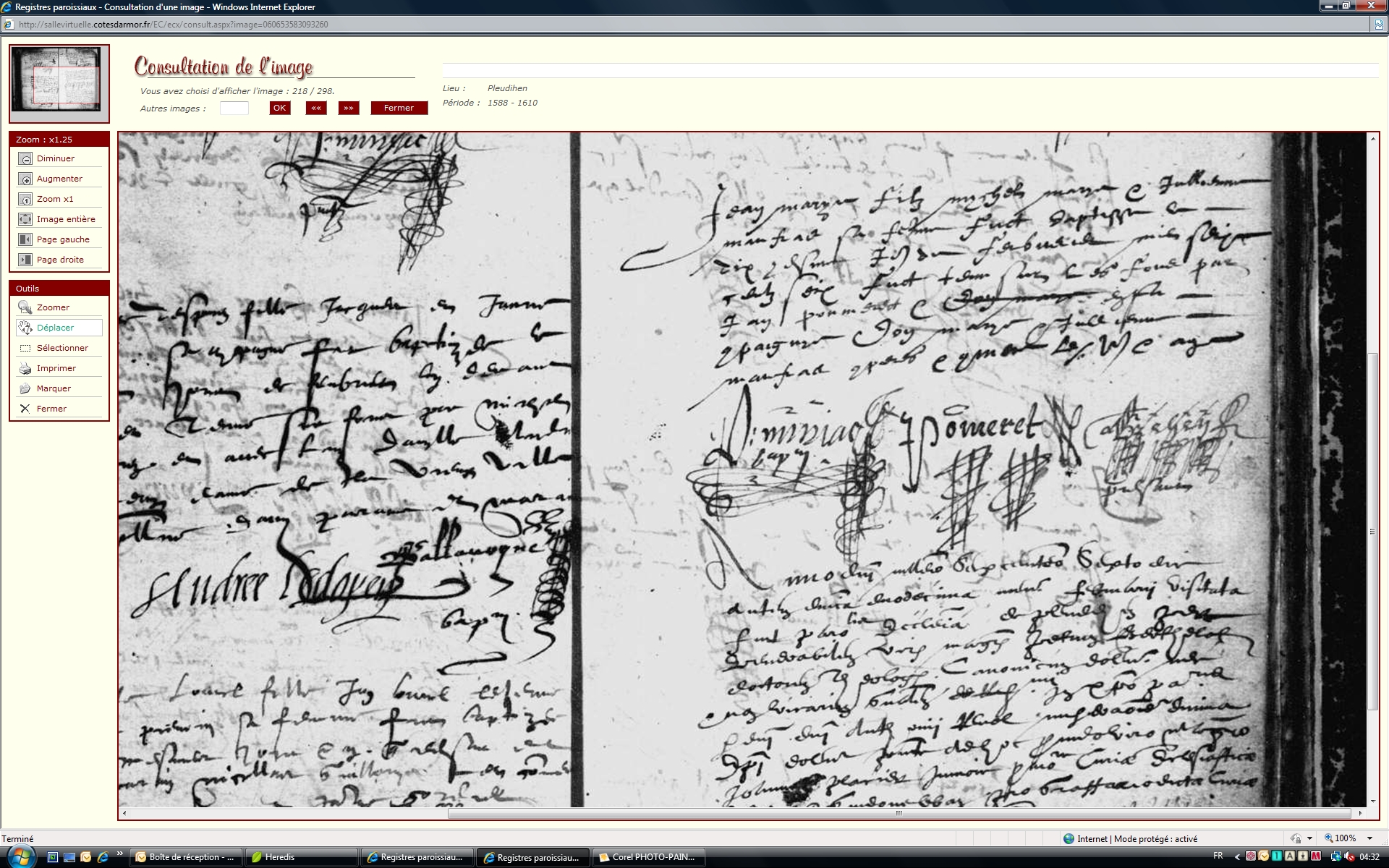Screen dimensions: 1389x868
Task: Click the Augmenter zoom-in icon
Action: point(25,179)
